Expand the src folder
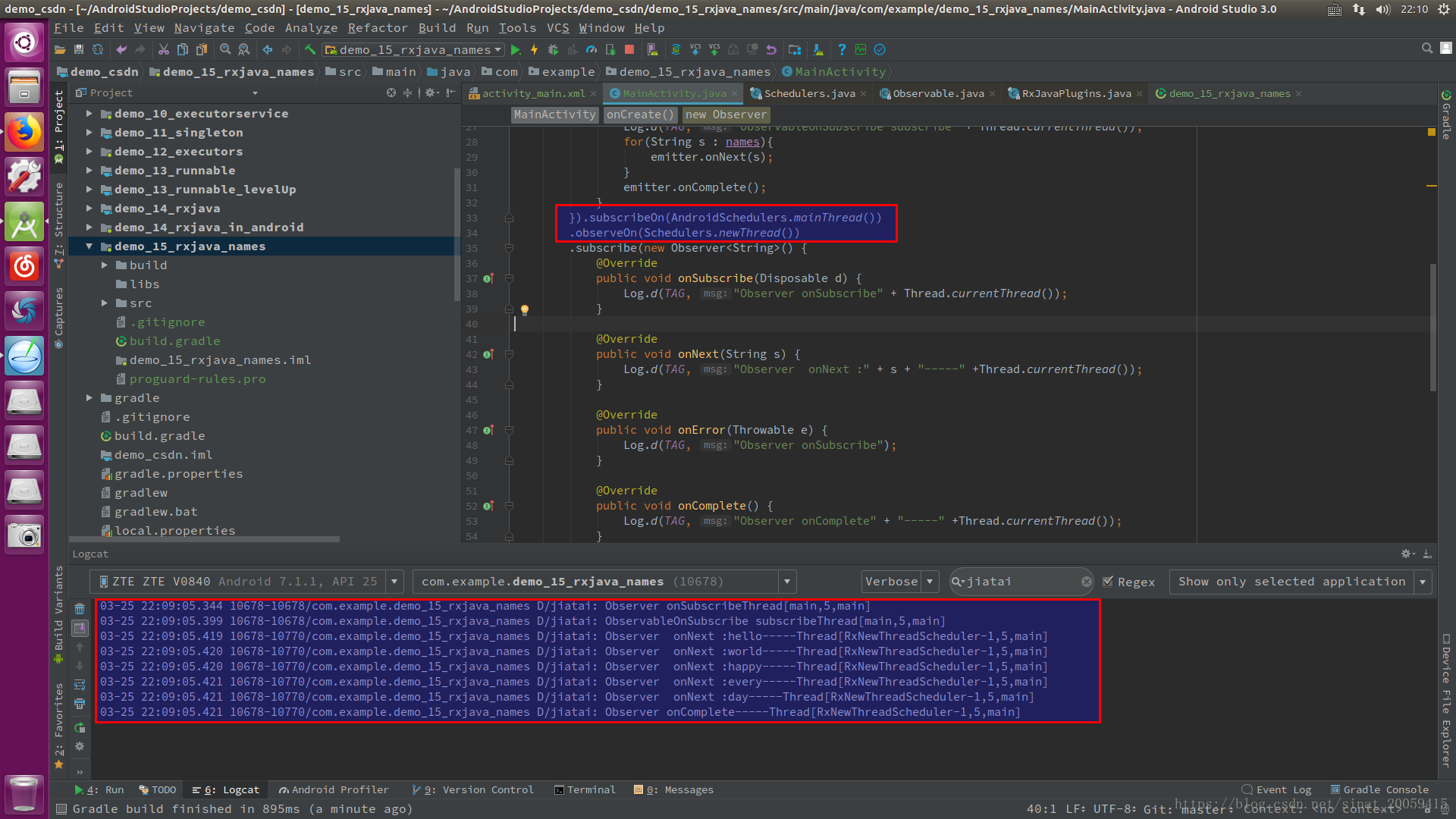The width and height of the screenshot is (1456, 819). point(105,303)
